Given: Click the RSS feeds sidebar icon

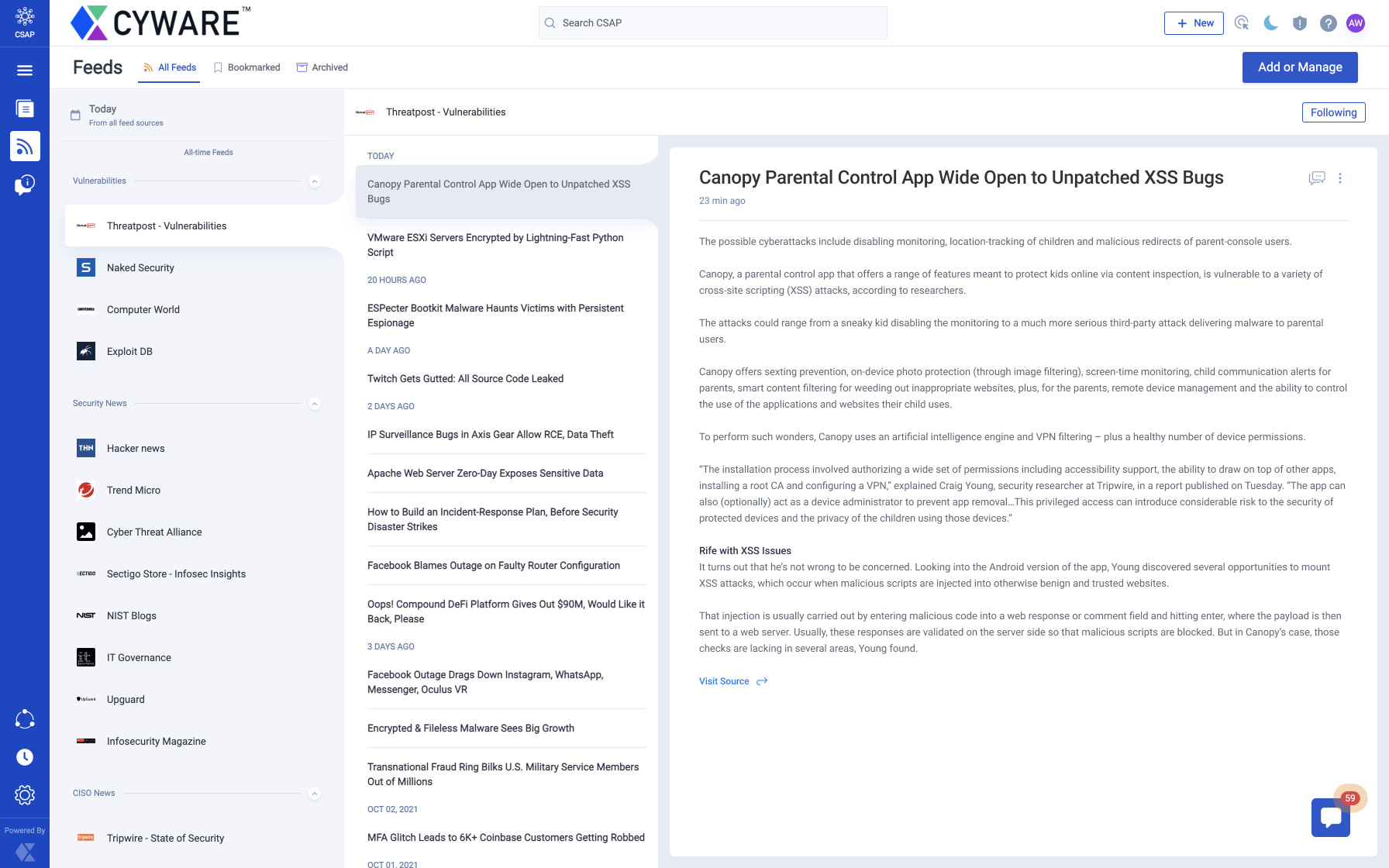Looking at the screenshot, I should click(25, 146).
